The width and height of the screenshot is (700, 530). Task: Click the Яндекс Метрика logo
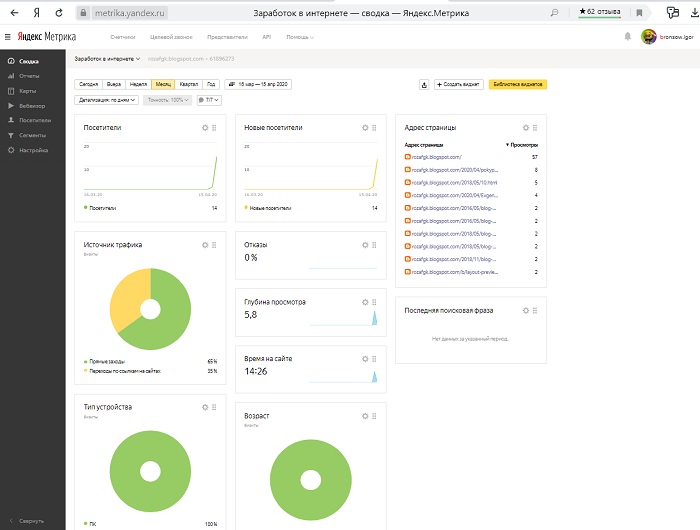(47, 37)
